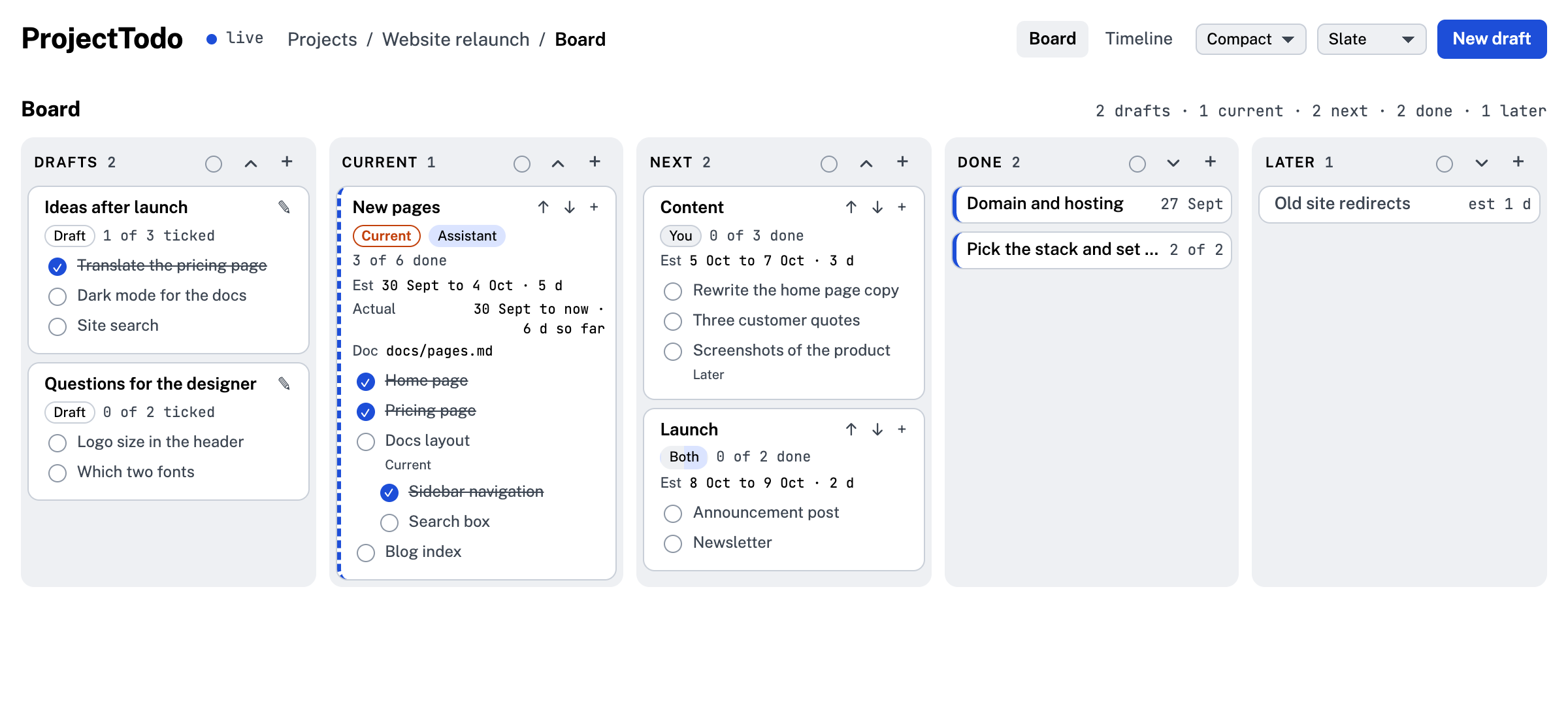Open docs/pages.md doc link
Image resolution: width=1568 pixels, height=706 pixels.
[439, 351]
